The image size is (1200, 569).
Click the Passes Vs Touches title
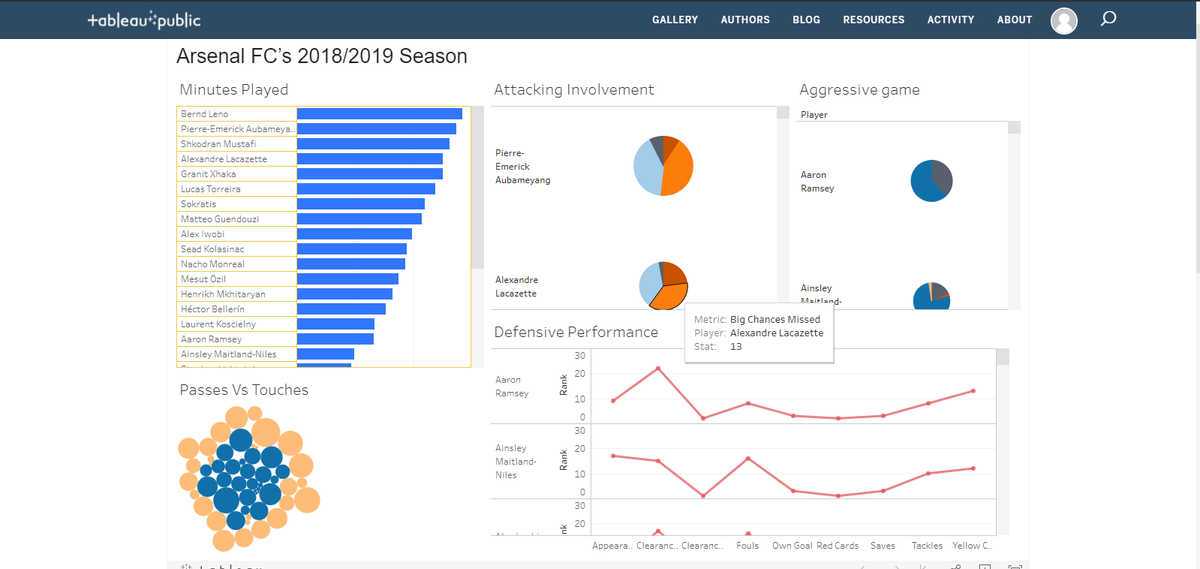244,390
